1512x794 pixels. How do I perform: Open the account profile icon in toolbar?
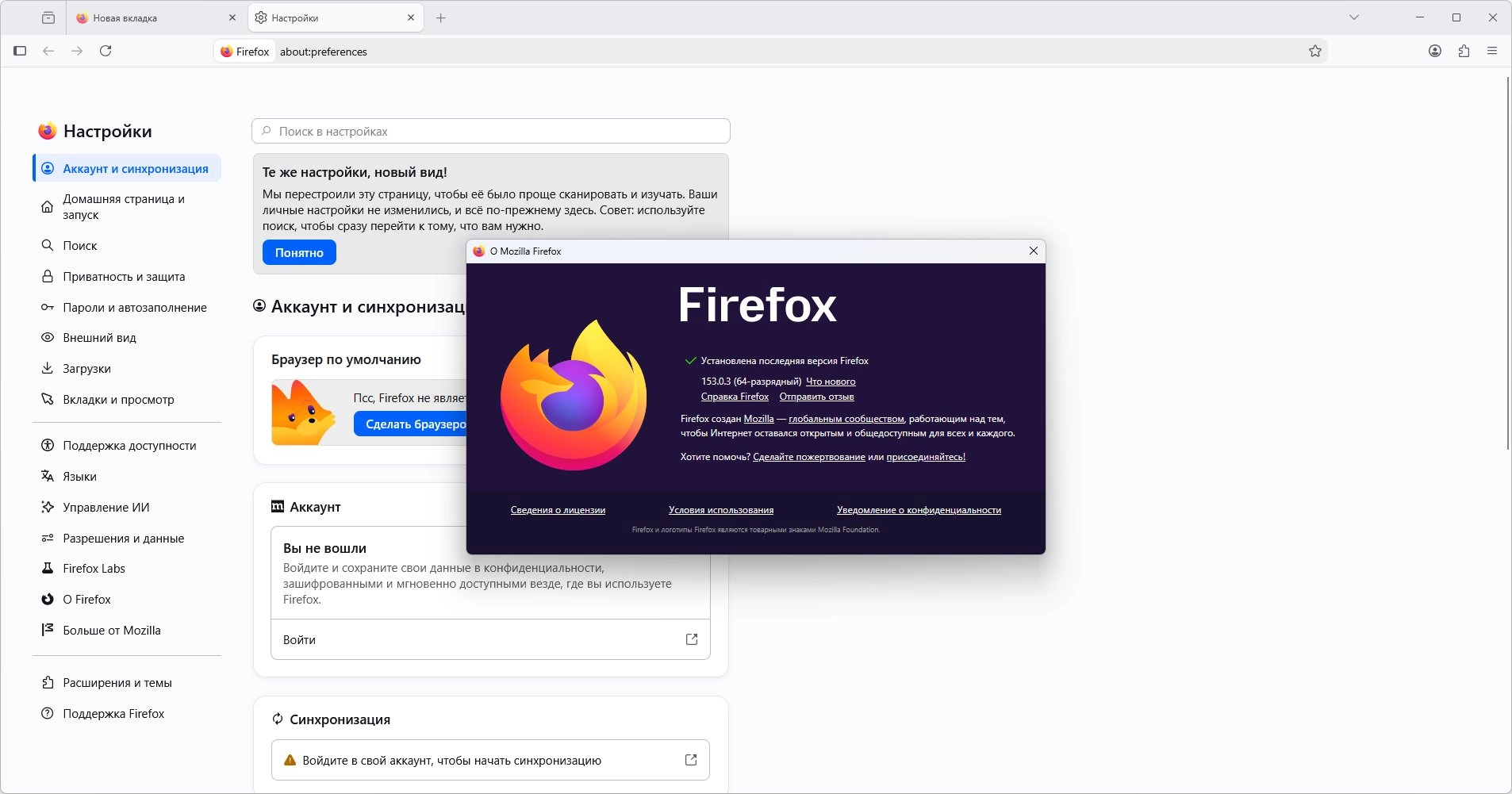pos(1435,51)
